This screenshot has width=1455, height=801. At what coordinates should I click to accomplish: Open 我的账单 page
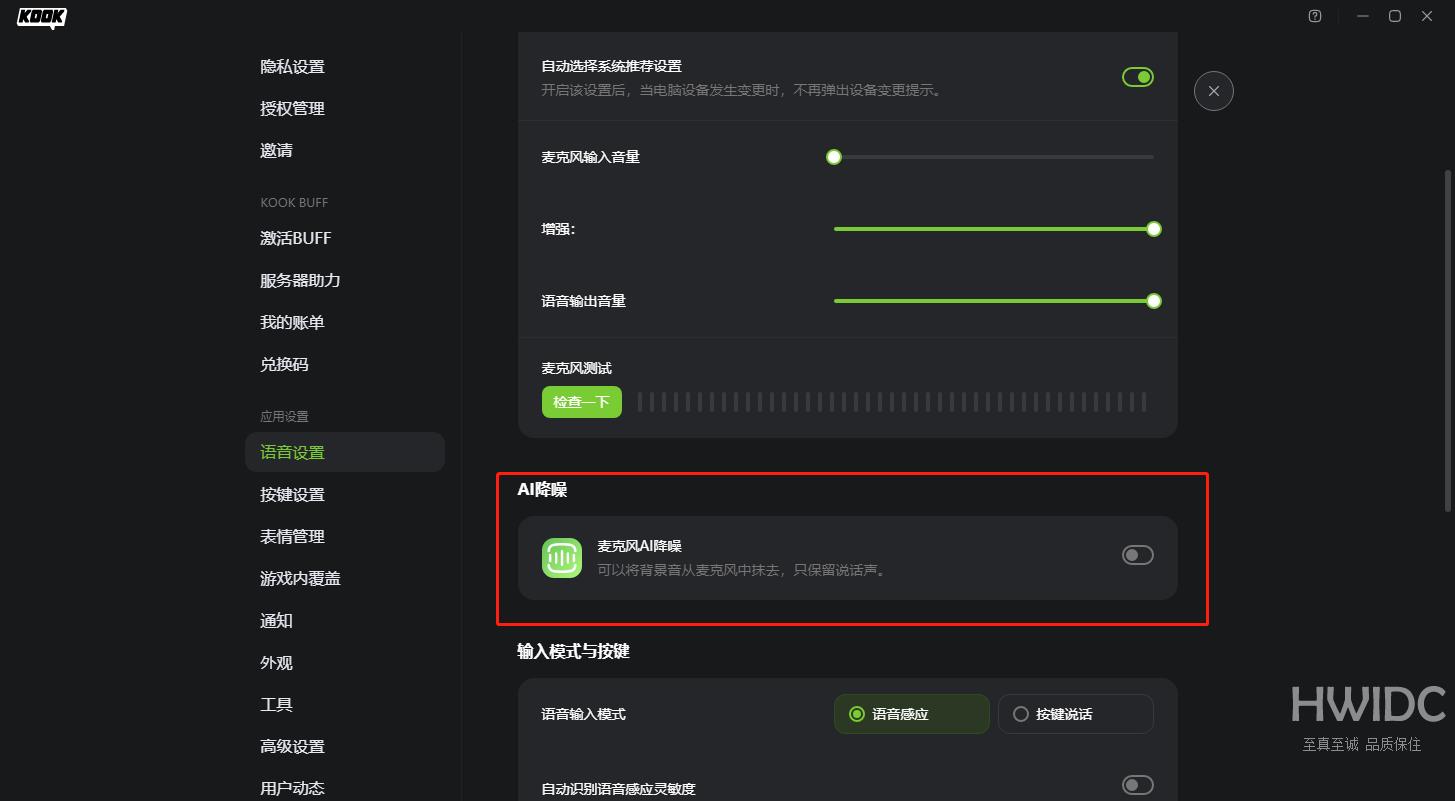coord(345,323)
